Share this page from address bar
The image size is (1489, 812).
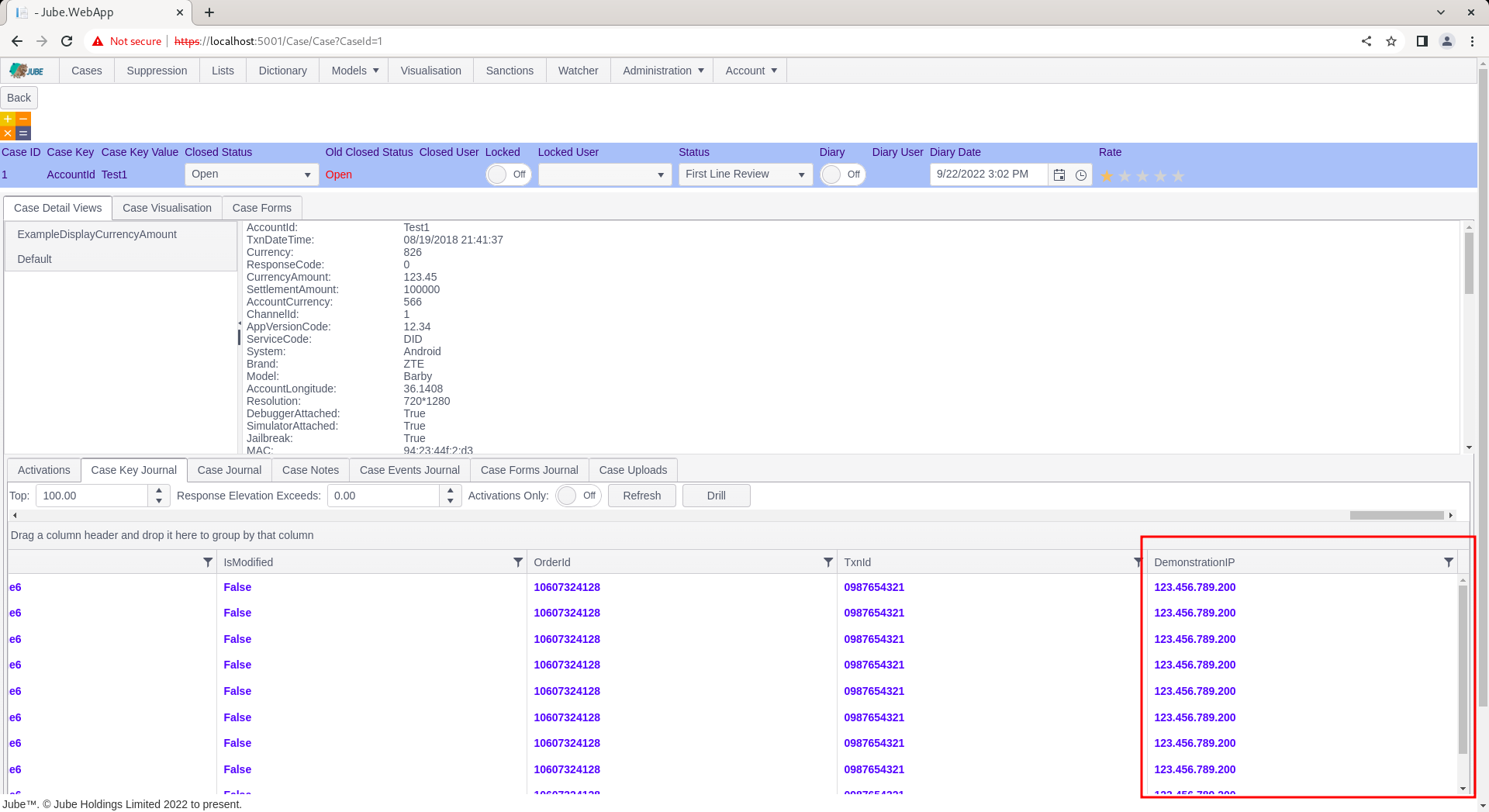pos(1366,41)
